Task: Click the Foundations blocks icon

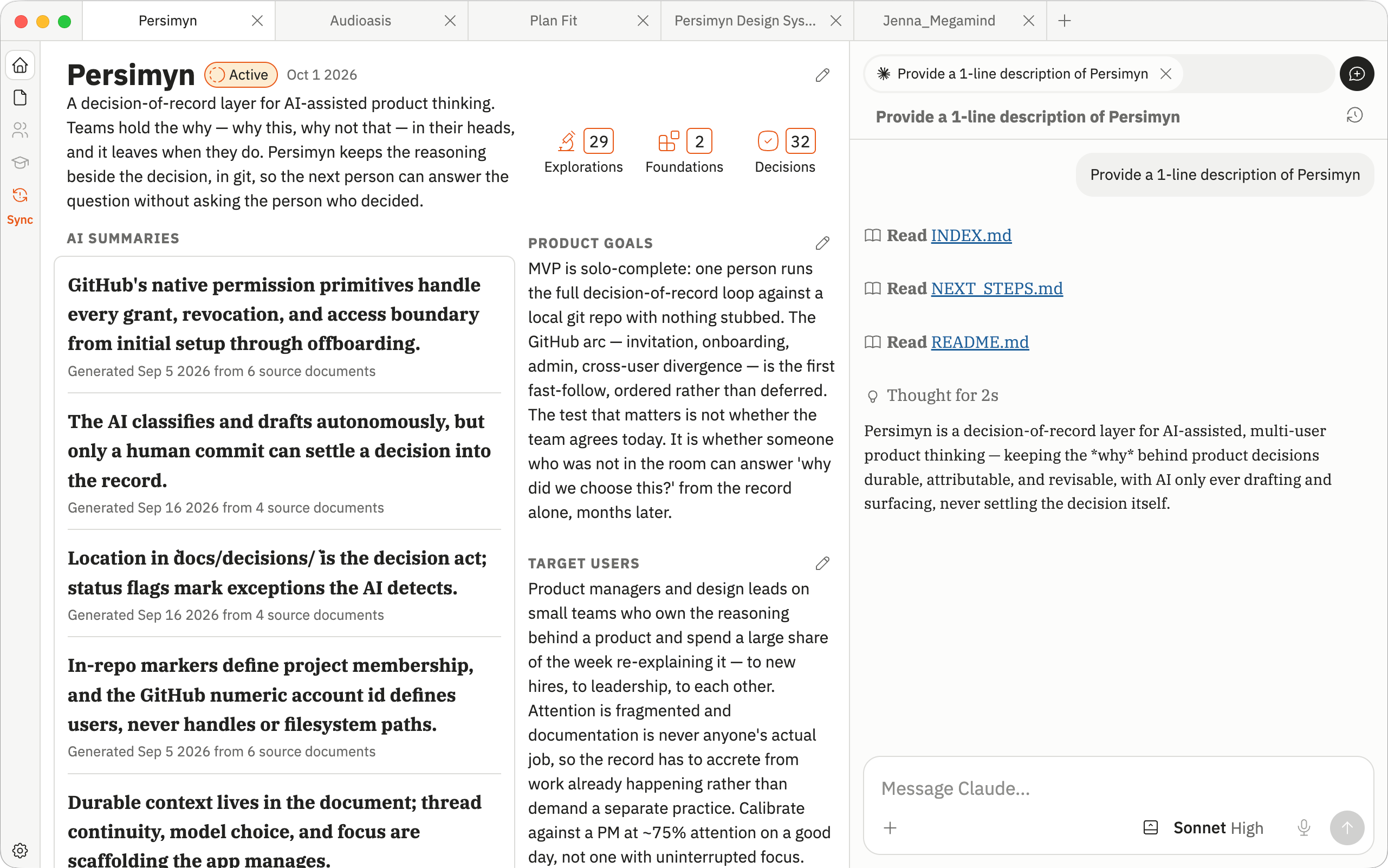Action: [669, 141]
